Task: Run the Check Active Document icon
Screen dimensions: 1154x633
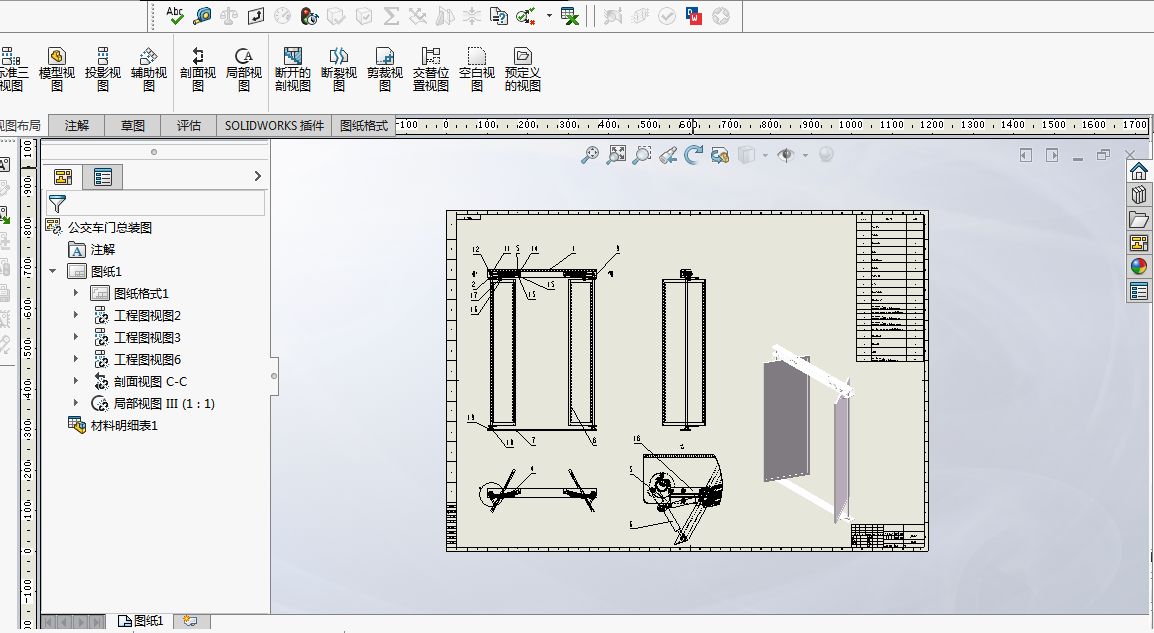Action: (525, 15)
